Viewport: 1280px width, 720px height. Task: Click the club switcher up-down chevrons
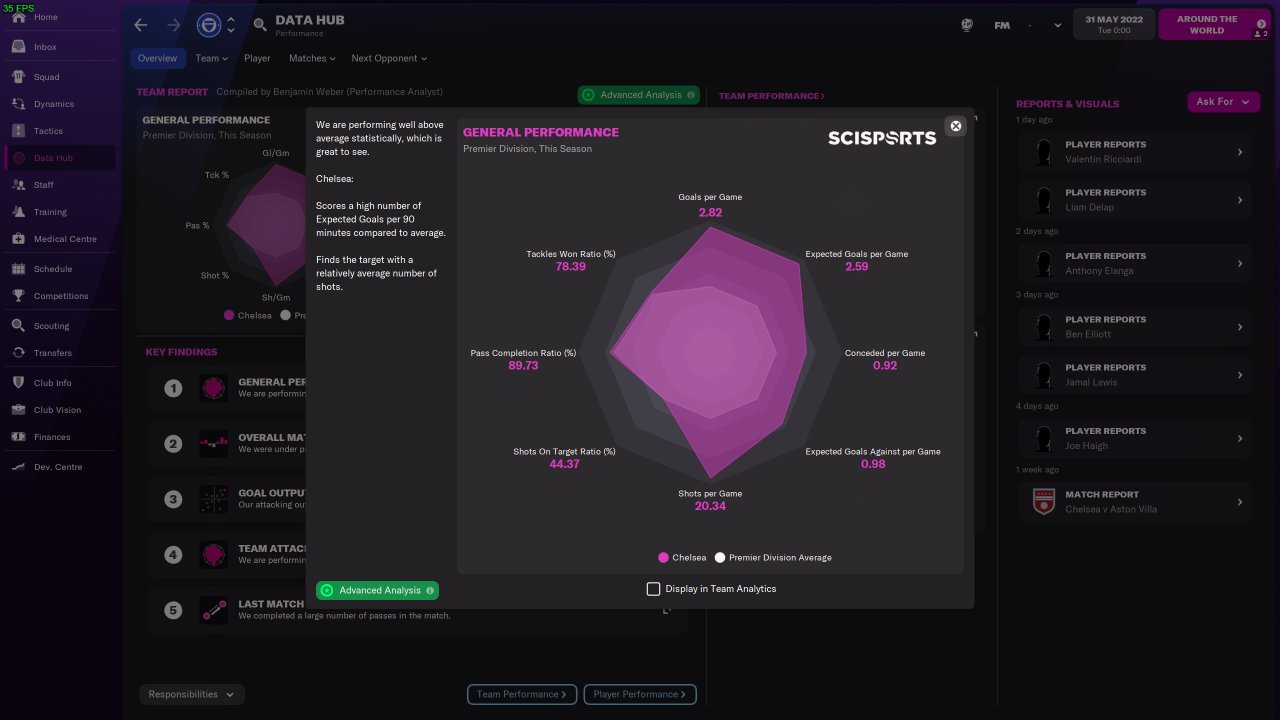[231, 25]
